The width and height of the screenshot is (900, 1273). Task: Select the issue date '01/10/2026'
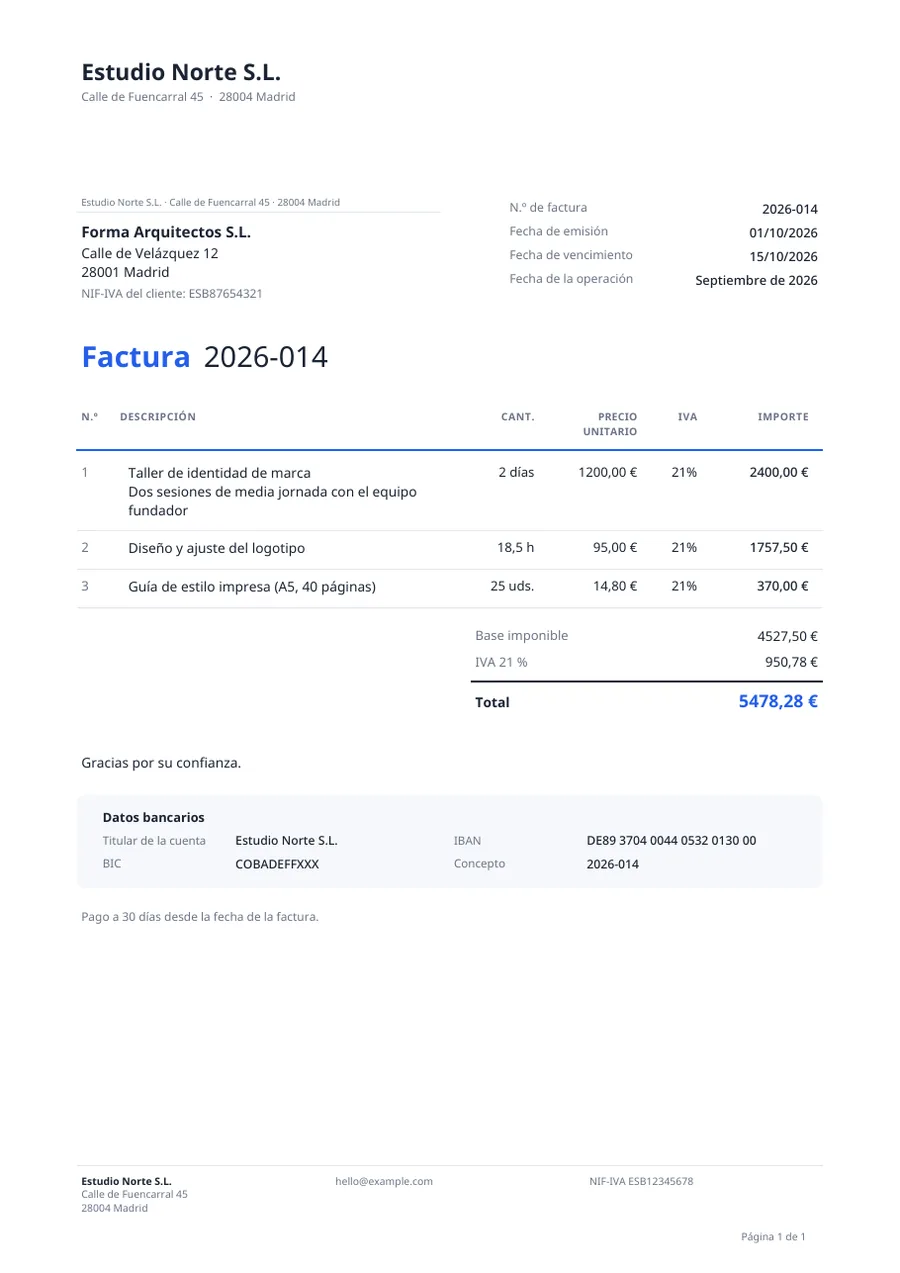784,233
